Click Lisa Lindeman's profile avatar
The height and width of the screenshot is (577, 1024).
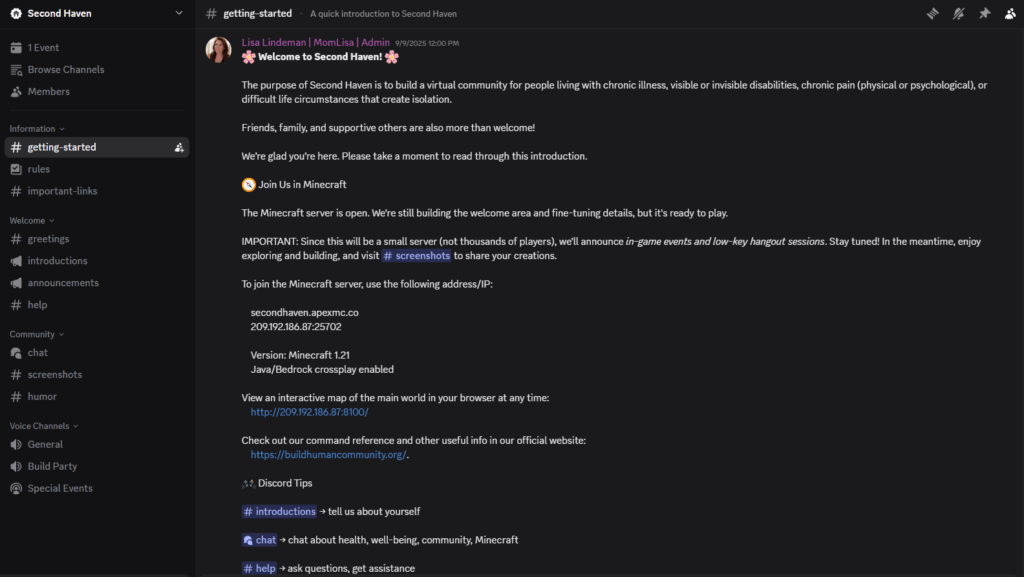tap(218, 50)
